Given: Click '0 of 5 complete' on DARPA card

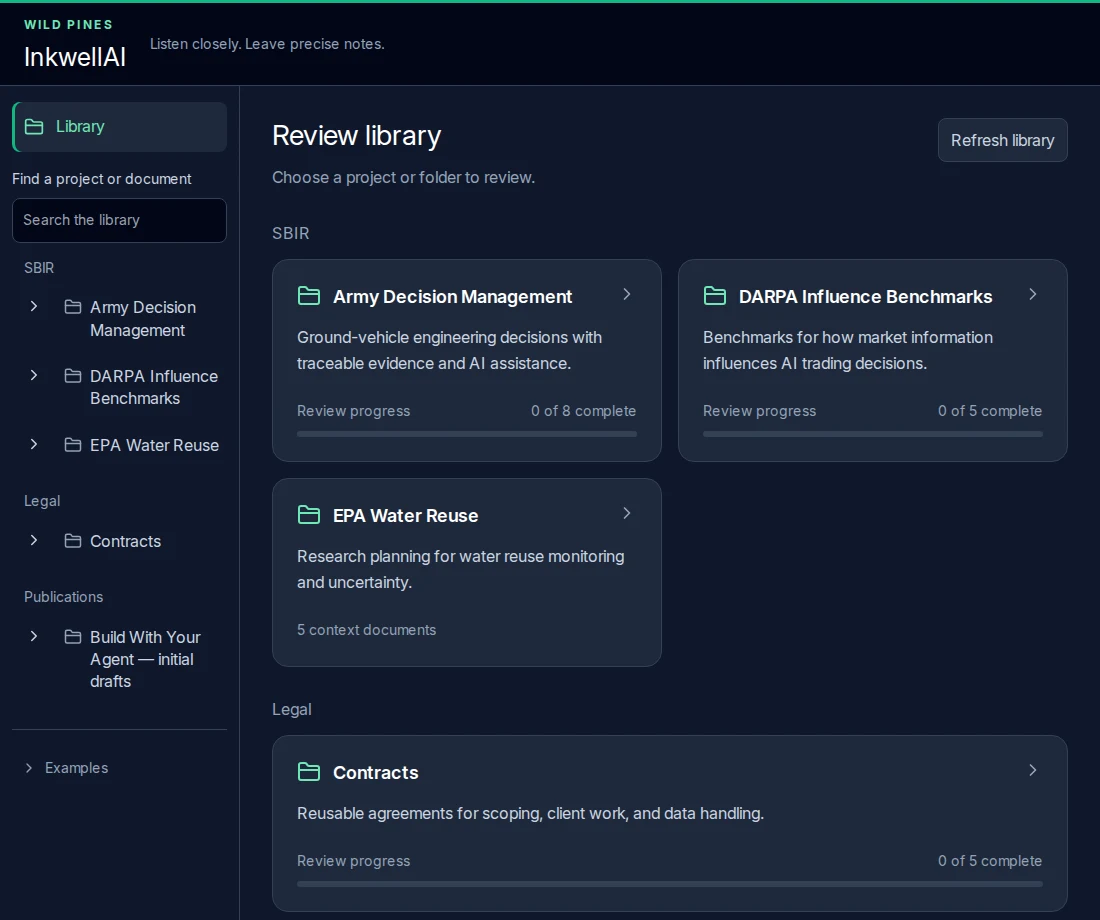Looking at the screenshot, I should 990,411.
